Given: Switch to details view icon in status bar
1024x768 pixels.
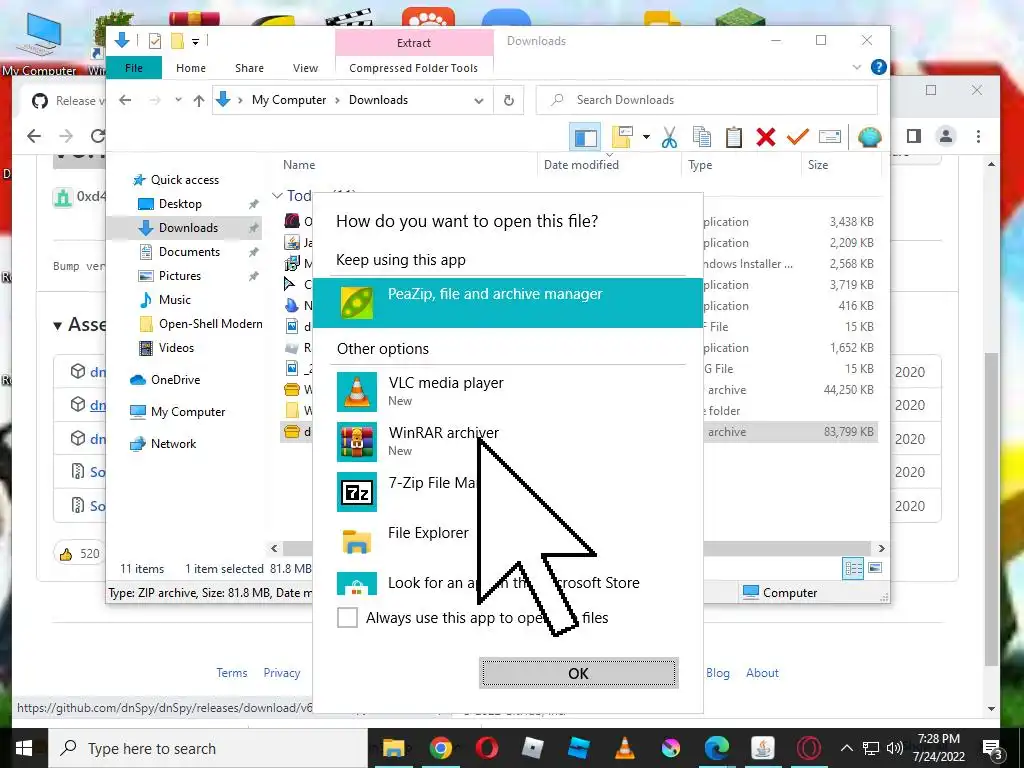Looking at the screenshot, I should [853, 568].
